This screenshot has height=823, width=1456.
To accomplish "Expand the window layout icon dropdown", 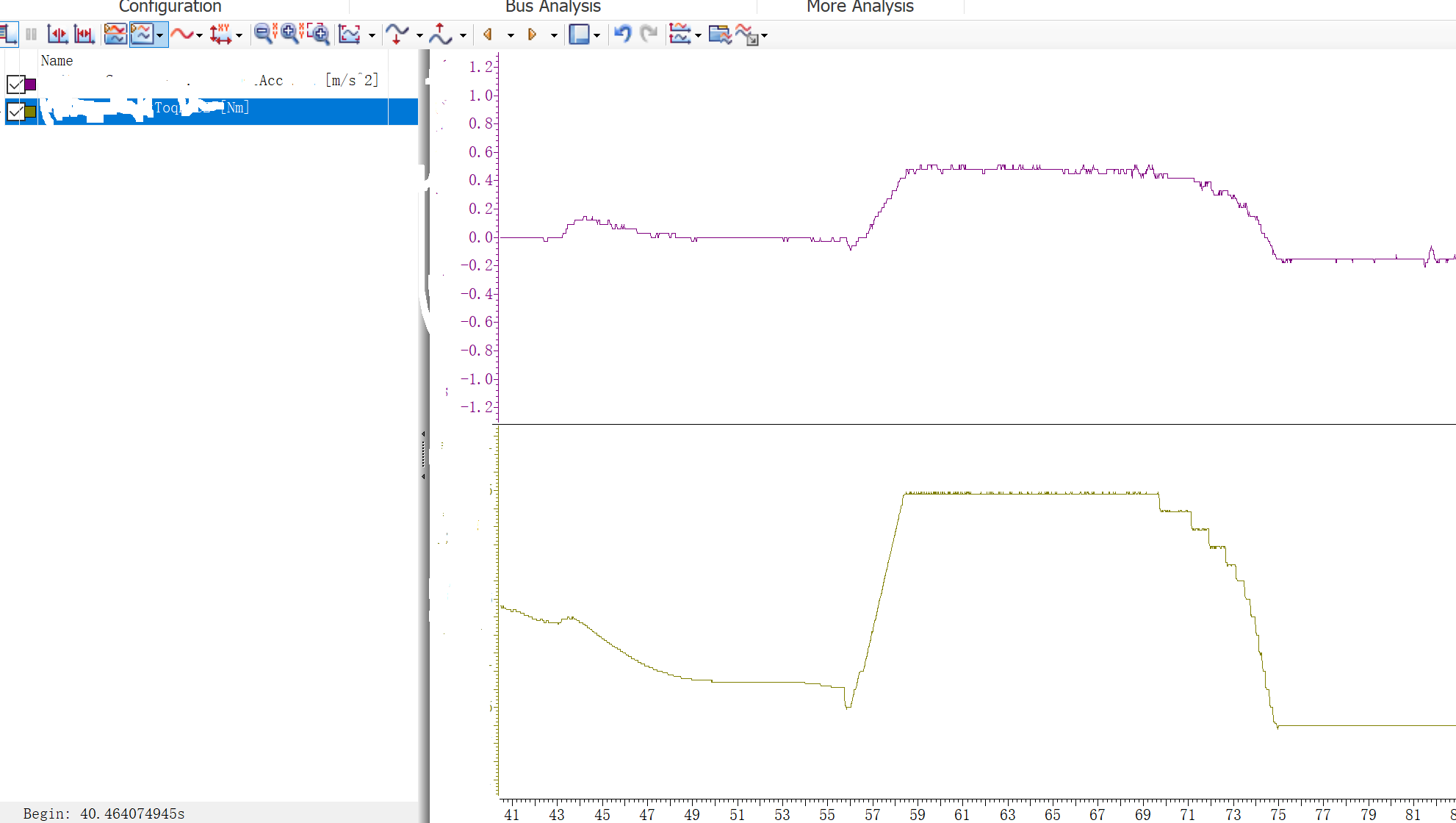I will (x=597, y=35).
